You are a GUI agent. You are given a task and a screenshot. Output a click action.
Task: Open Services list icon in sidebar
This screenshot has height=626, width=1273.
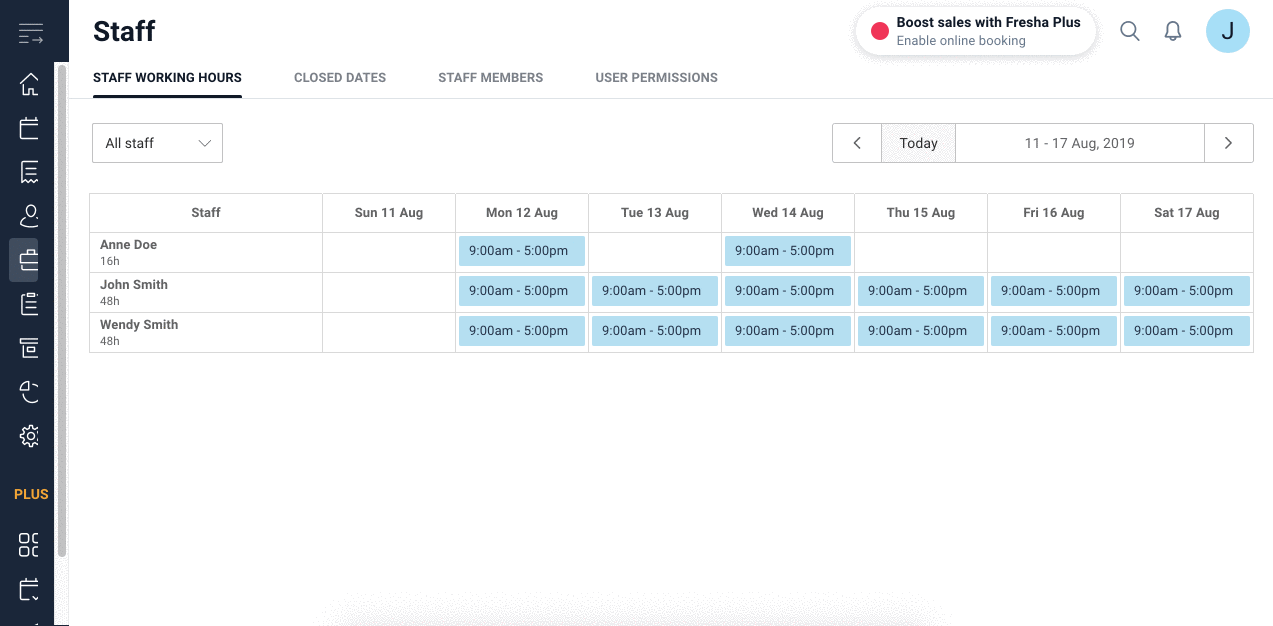tap(30, 304)
